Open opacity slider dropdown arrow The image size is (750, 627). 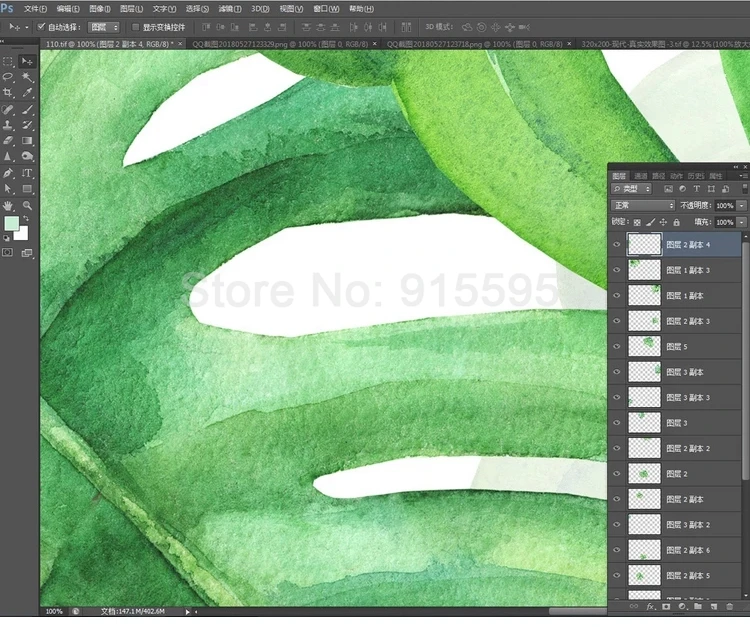[741, 206]
